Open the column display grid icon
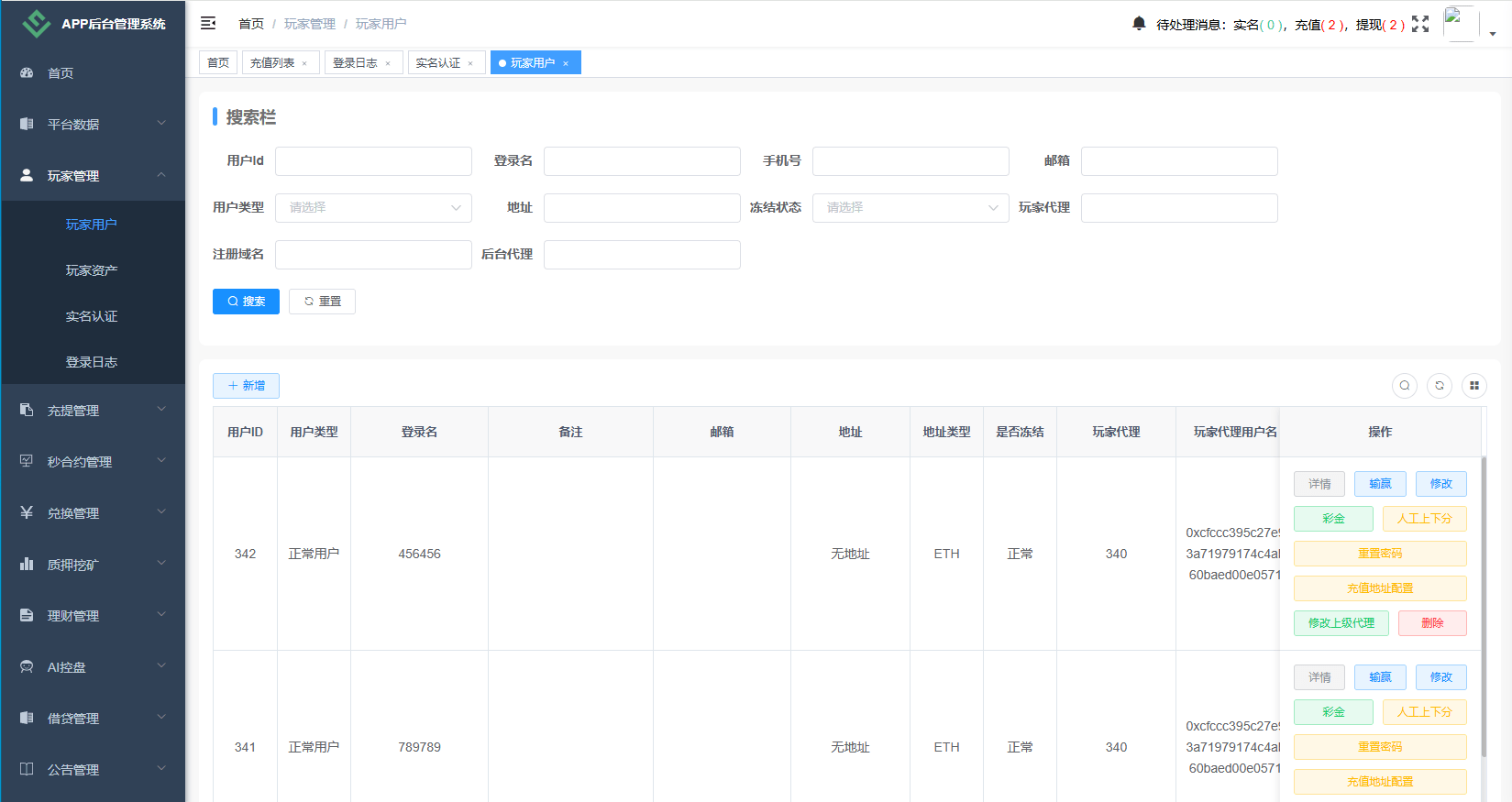 [x=1474, y=386]
